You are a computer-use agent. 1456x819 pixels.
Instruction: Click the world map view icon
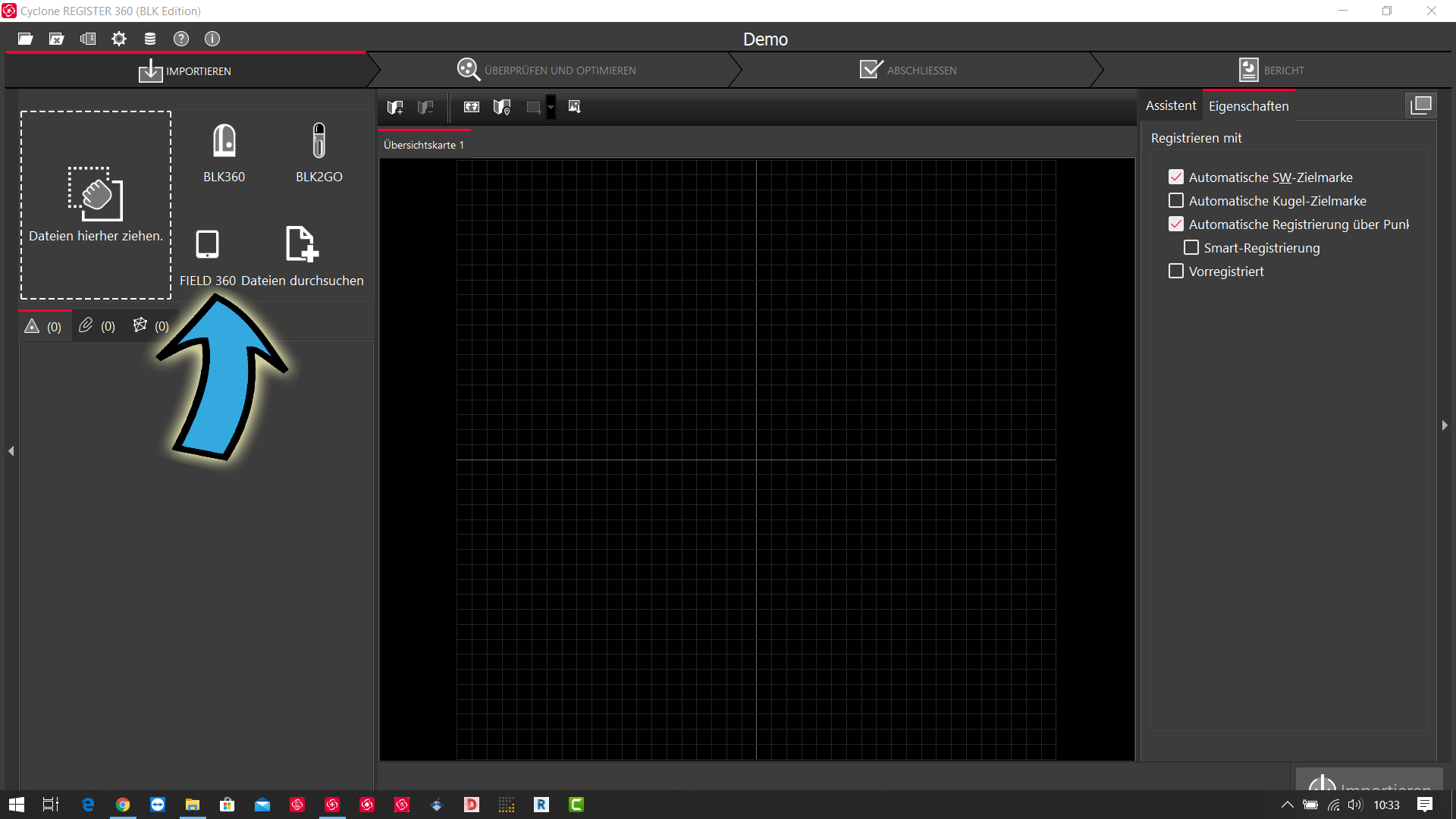[472, 107]
